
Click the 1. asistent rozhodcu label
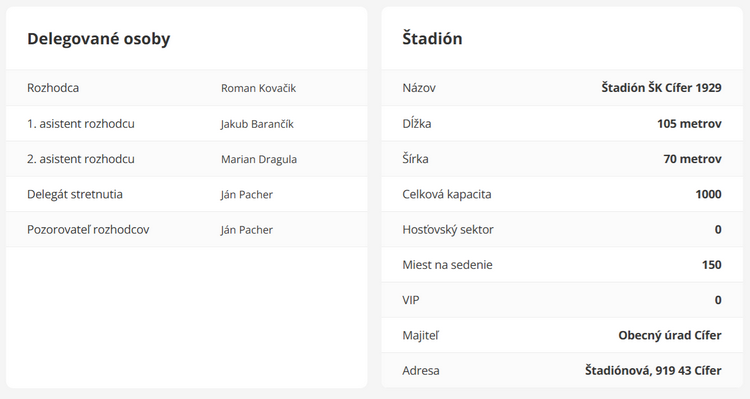click(81, 124)
